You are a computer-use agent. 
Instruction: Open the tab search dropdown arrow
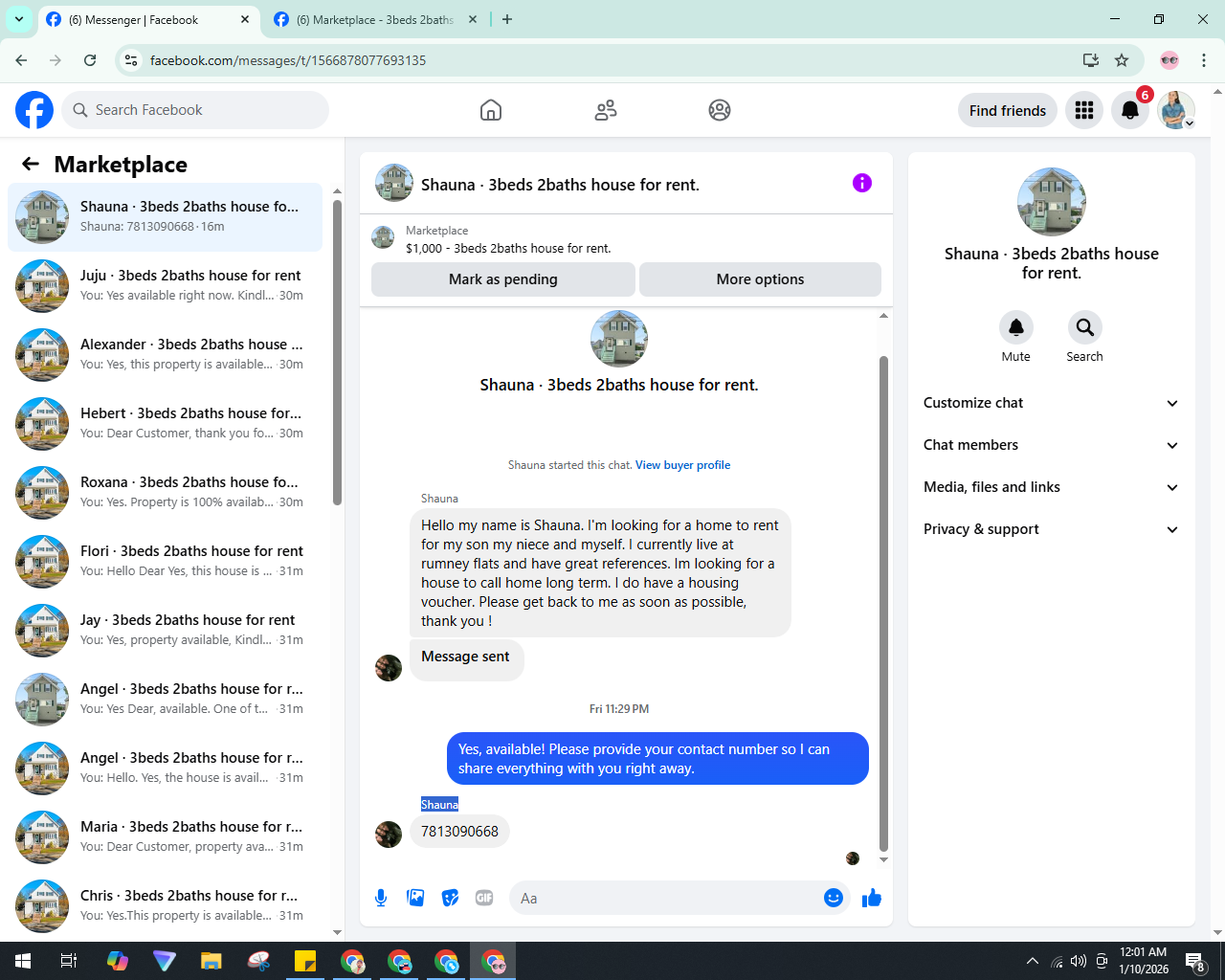point(19,19)
